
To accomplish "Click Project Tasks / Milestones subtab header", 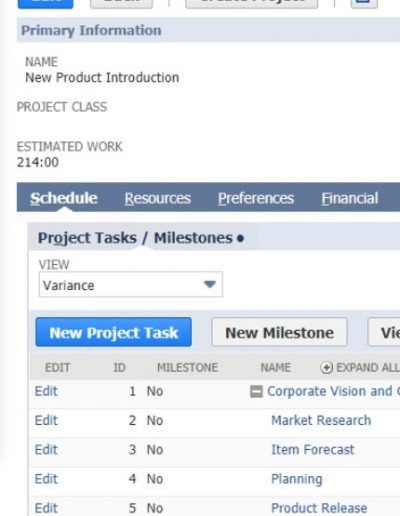I will tap(141, 238).
